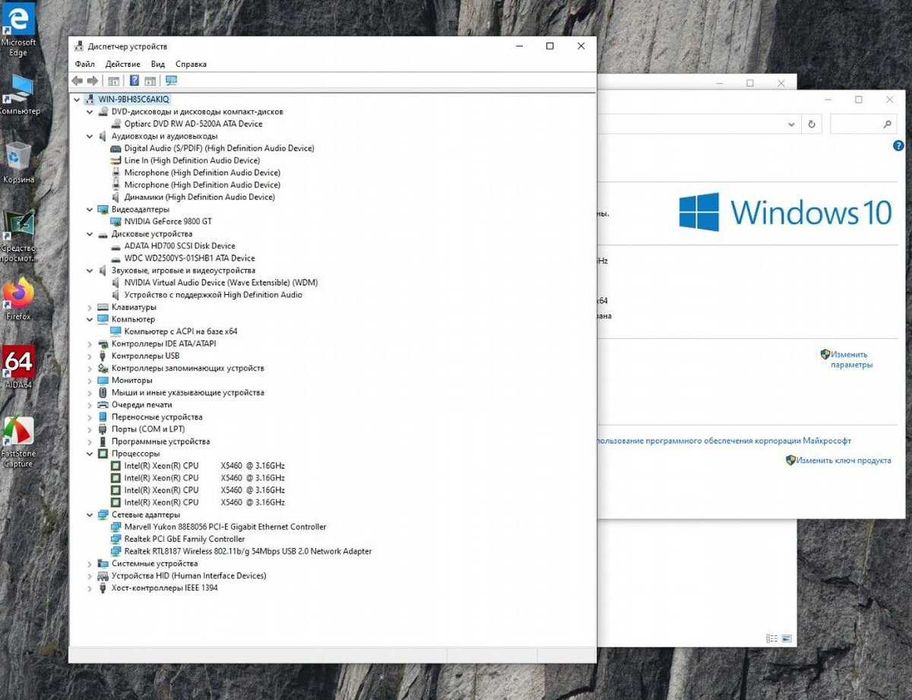Collapse the Аудиовходы и аудиовыходы category
The image size is (912, 700).
pyautogui.click(x=90, y=136)
